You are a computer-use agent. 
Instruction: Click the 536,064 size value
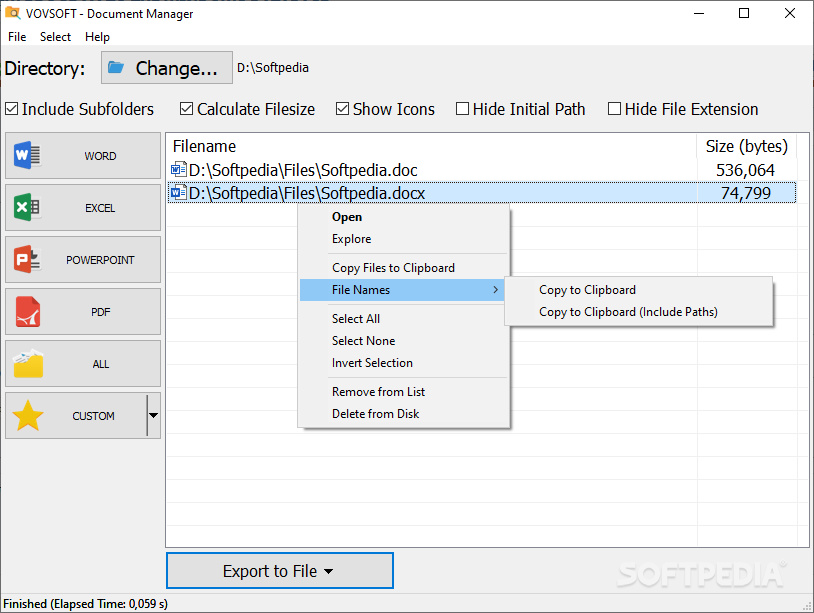(x=745, y=170)
